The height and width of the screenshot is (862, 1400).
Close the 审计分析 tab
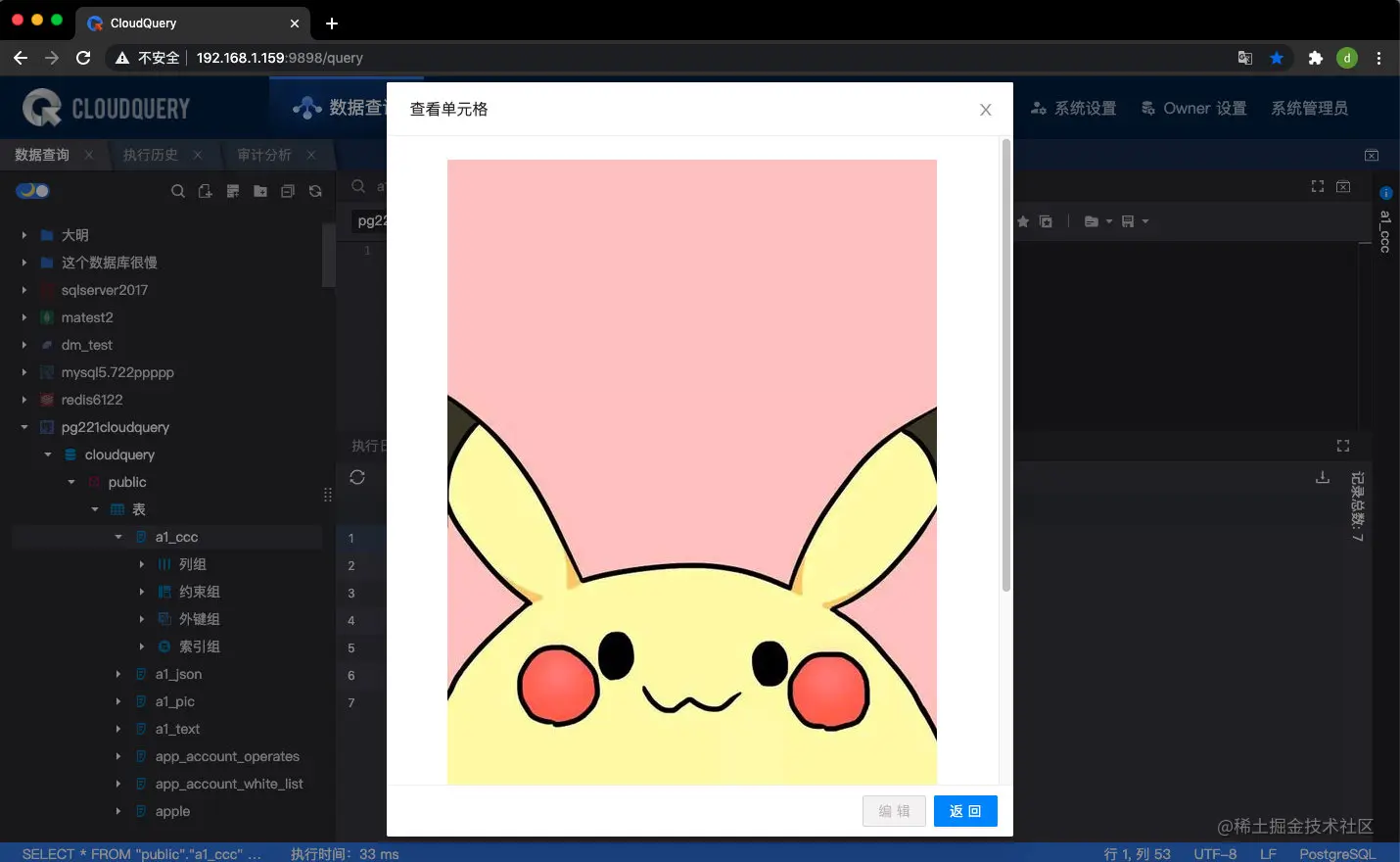(311, 155)
